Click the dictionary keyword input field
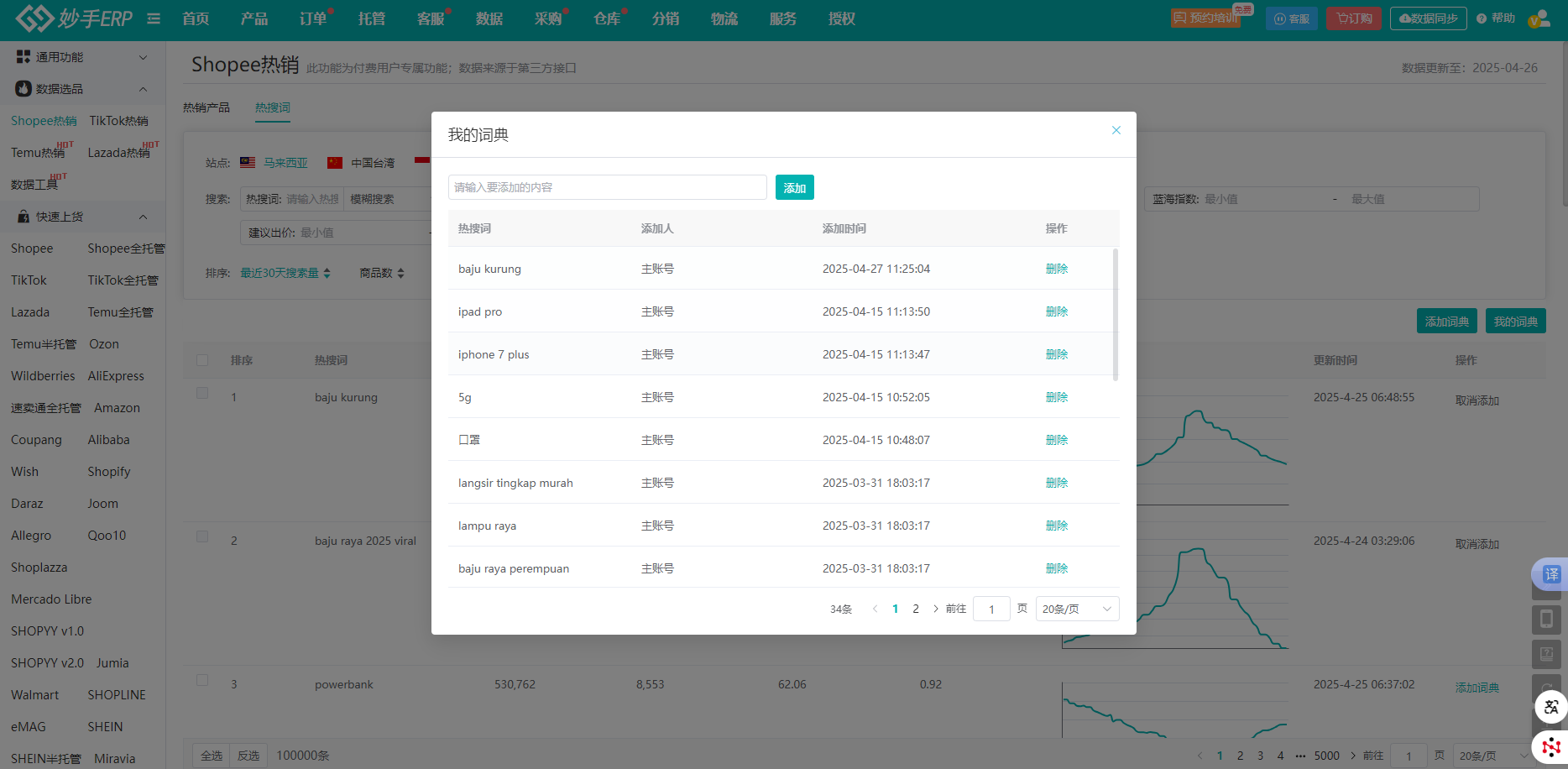 (x=607, y=187)
